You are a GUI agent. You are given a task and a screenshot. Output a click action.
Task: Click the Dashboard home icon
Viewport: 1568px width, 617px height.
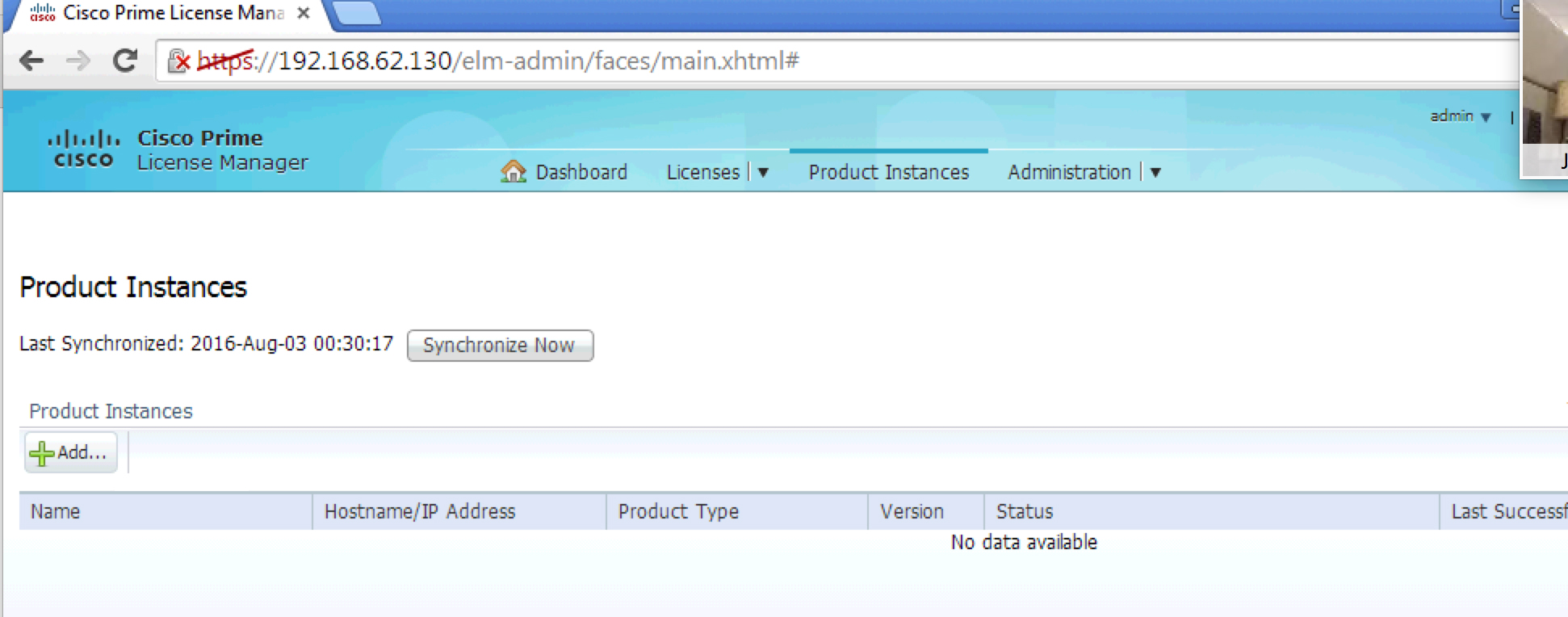513,171
